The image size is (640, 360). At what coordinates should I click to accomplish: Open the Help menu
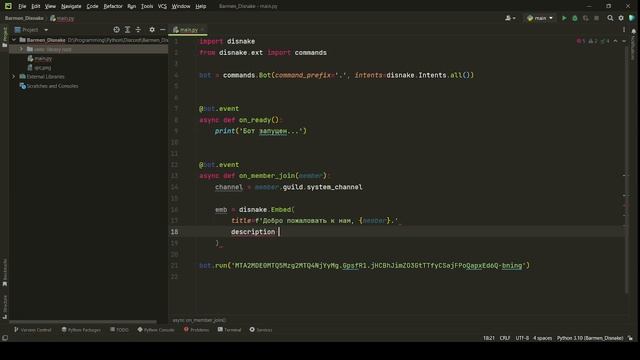200,6
